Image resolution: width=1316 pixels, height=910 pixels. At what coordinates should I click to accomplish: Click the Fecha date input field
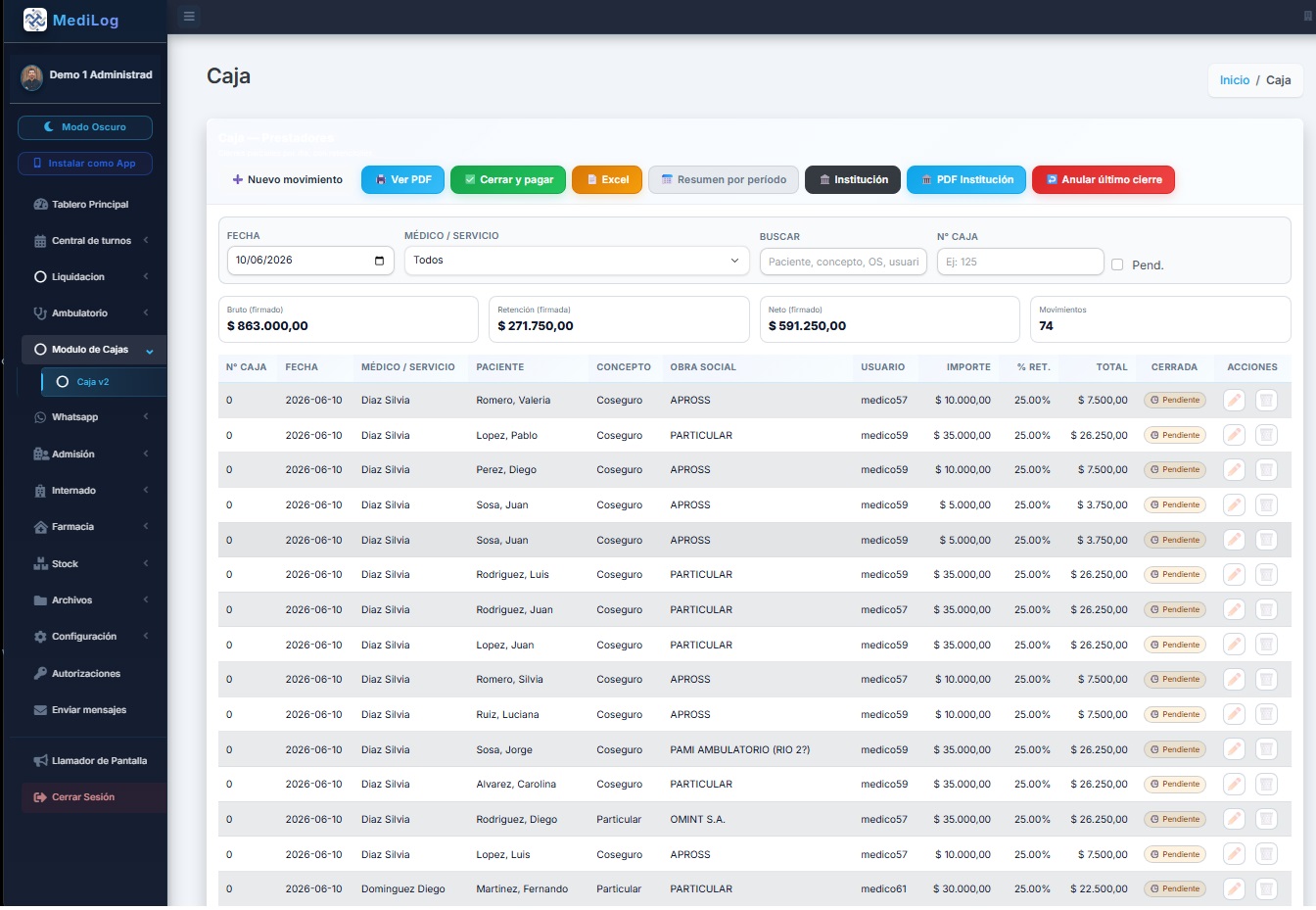(x=310, y=261)
